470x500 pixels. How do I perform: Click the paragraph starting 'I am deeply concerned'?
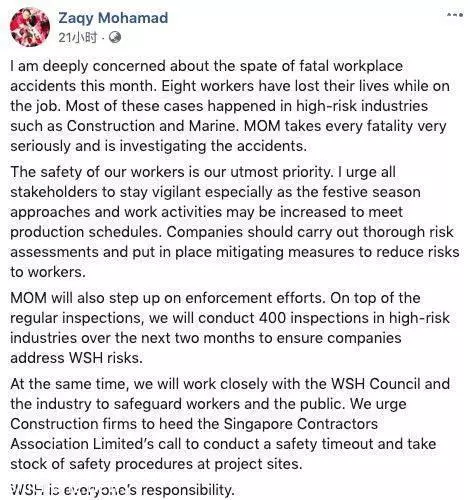(230, 106)
